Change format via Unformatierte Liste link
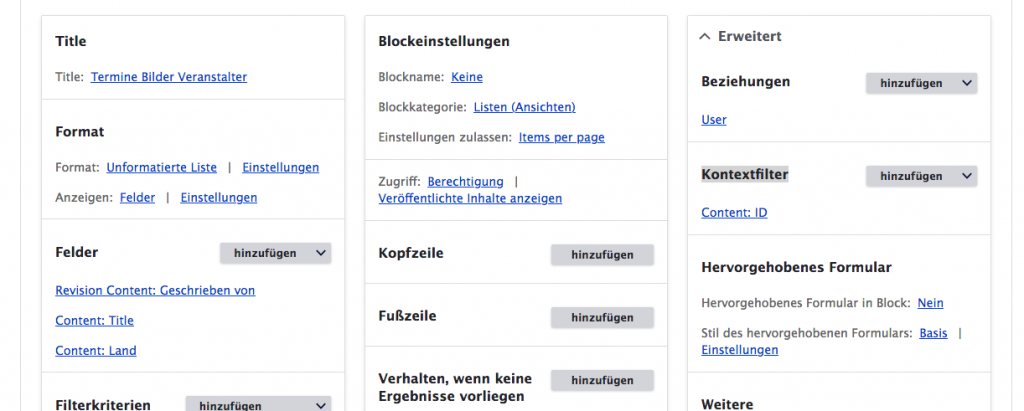The image size is (1024, 411). (162, 167)
